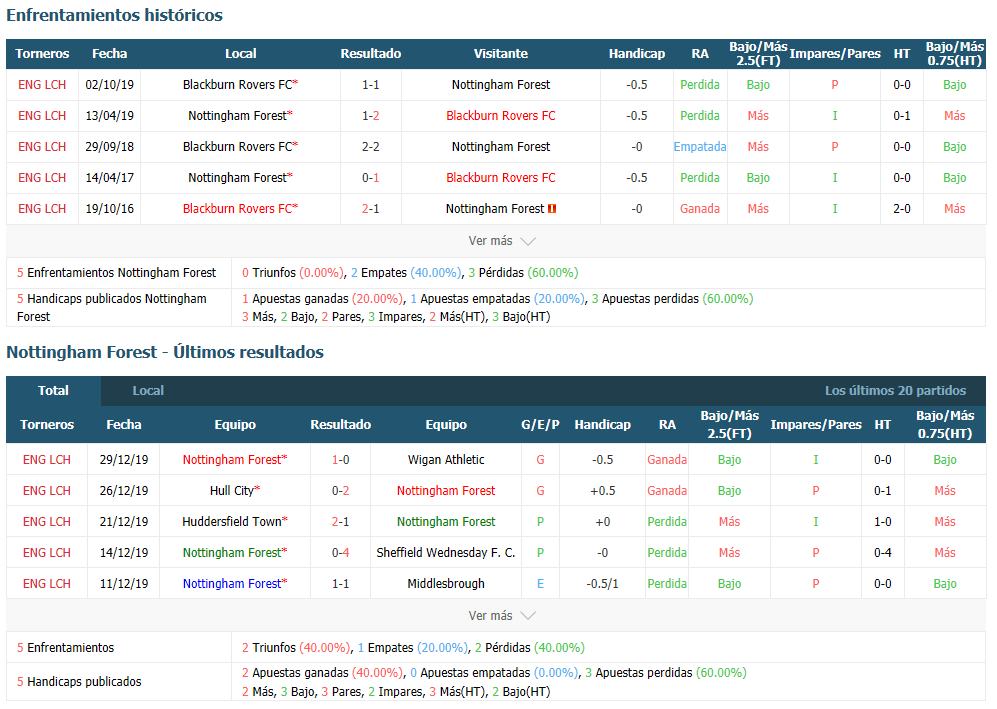Open the 0-4 result against Sheffield Wednesday

340,553
